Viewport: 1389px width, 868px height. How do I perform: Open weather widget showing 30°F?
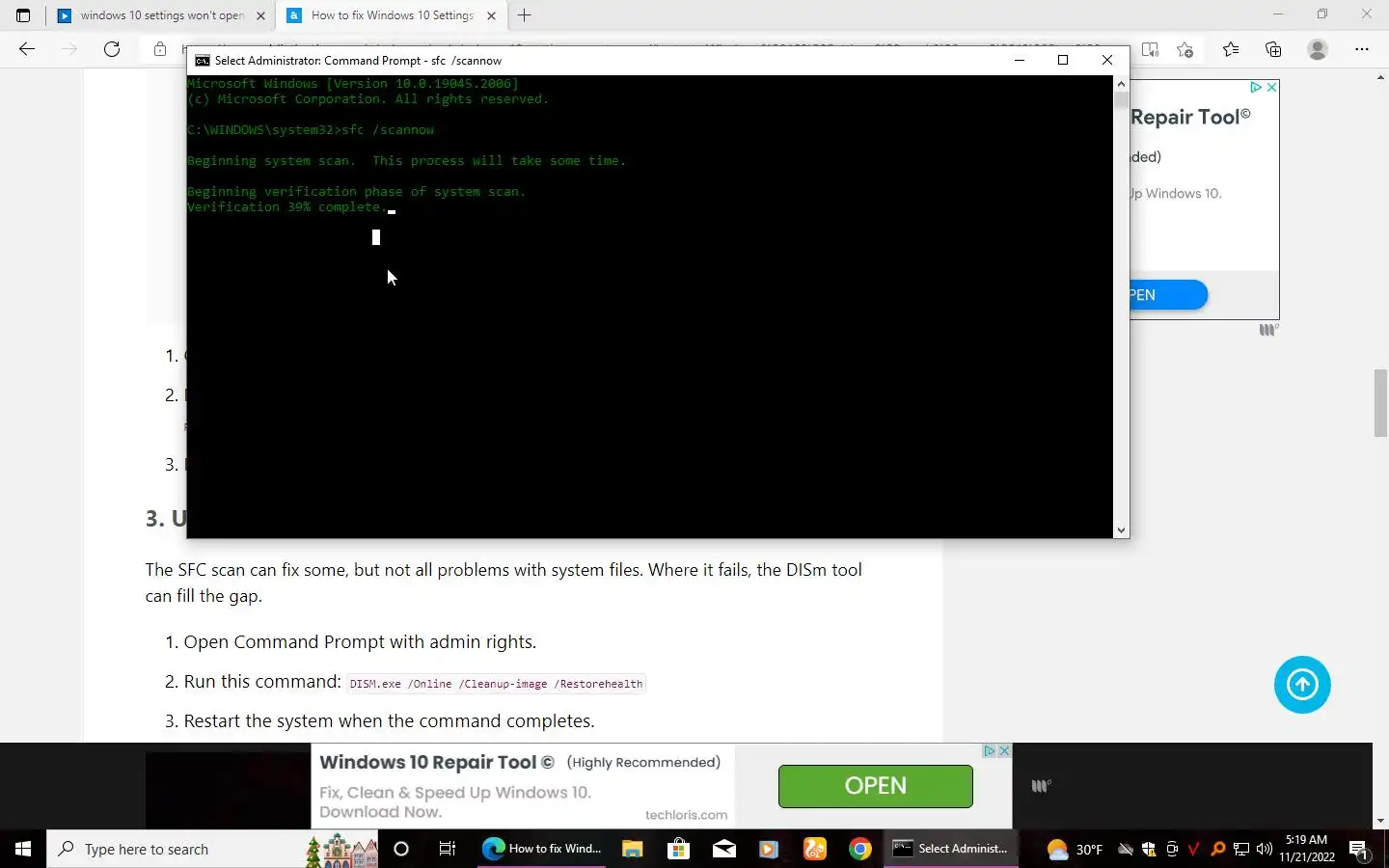pyautogui.click(x=1076, y=849)
